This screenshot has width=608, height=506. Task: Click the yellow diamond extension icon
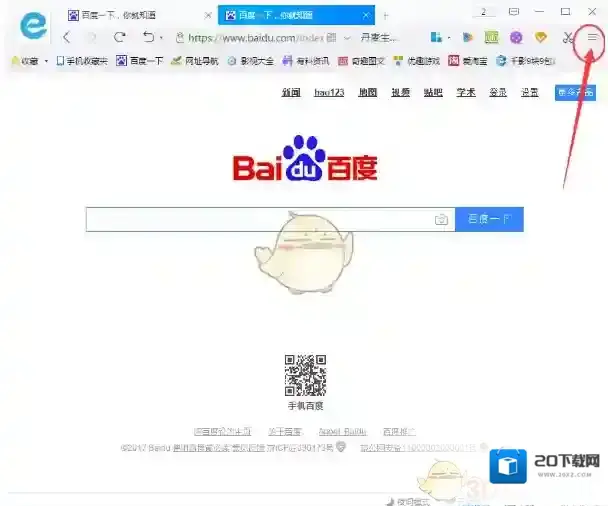[x=541, y=37]
